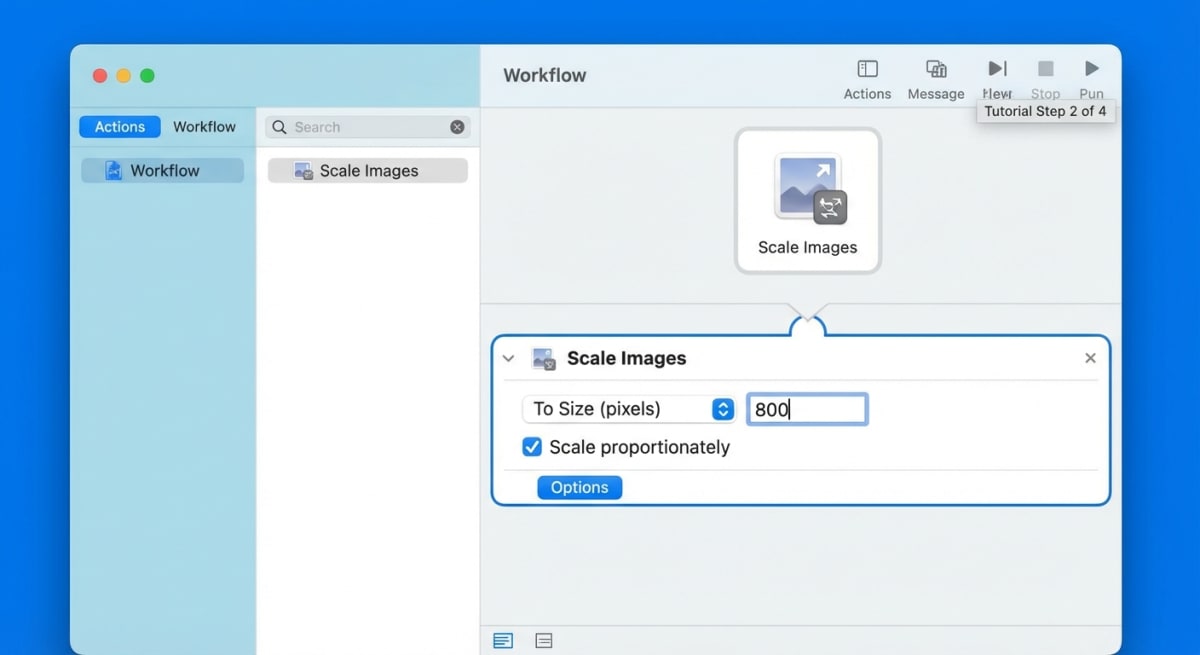Click the magnifier icon in the search field
Viewport: 1200px width, 655px height.
[278, 127]
